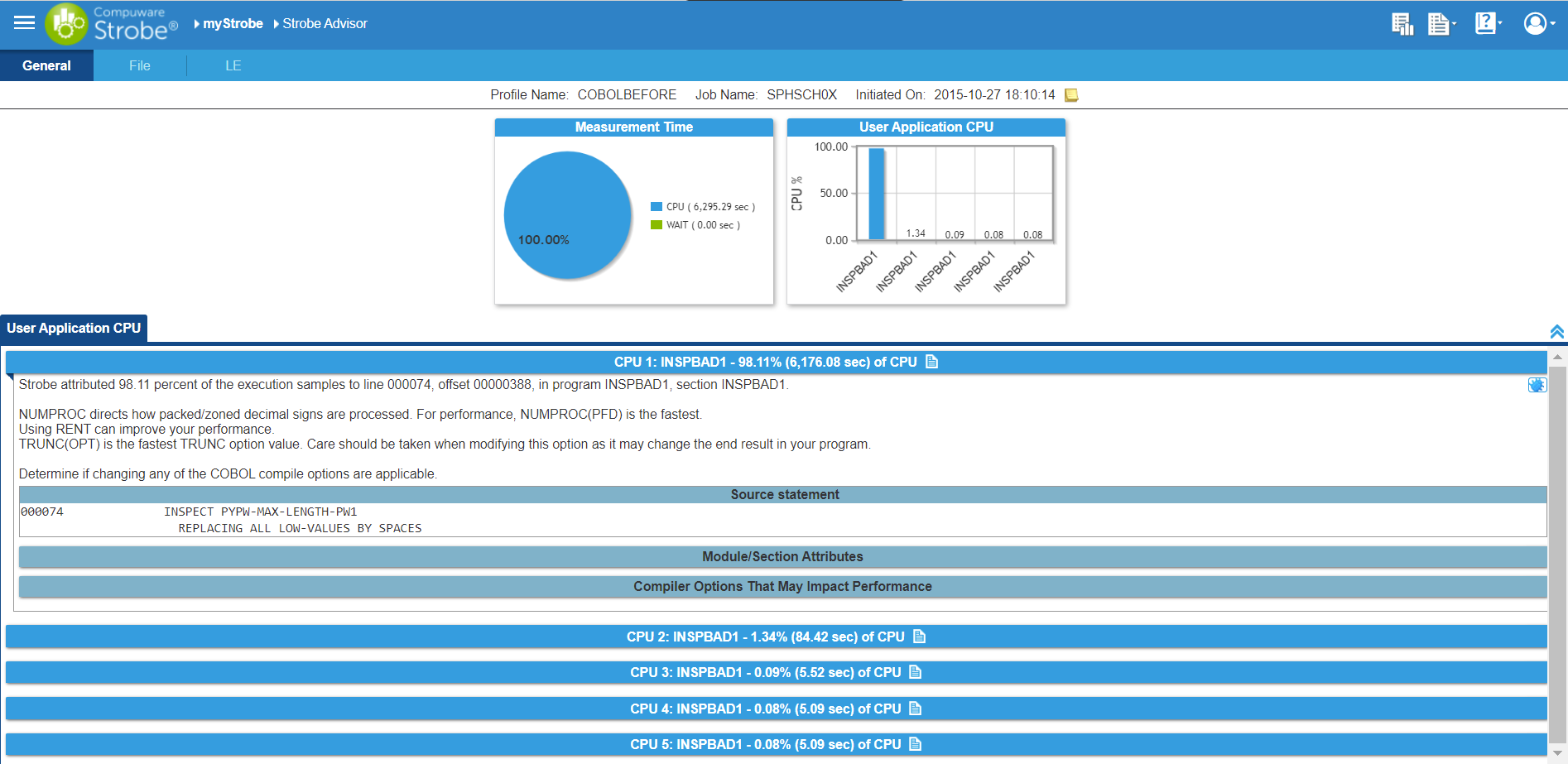Open the navigation hamburger menu
1568x764 pixels.
pyautogui.click(x=23, y=23)
